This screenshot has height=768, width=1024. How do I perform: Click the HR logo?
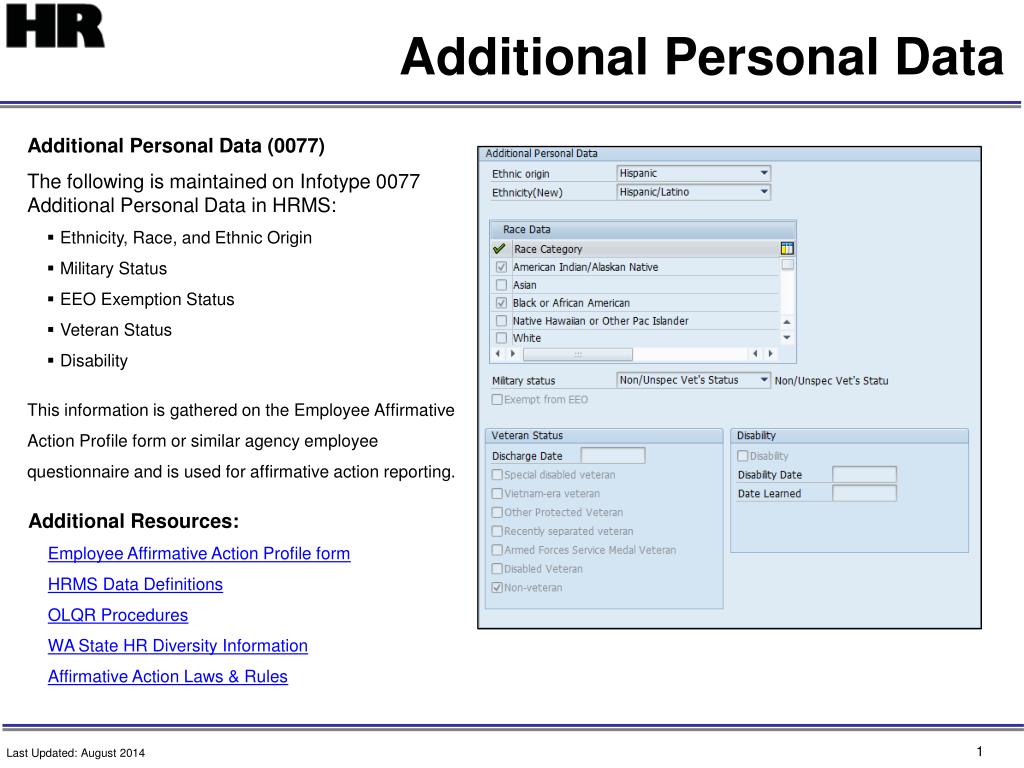[56, 26]
